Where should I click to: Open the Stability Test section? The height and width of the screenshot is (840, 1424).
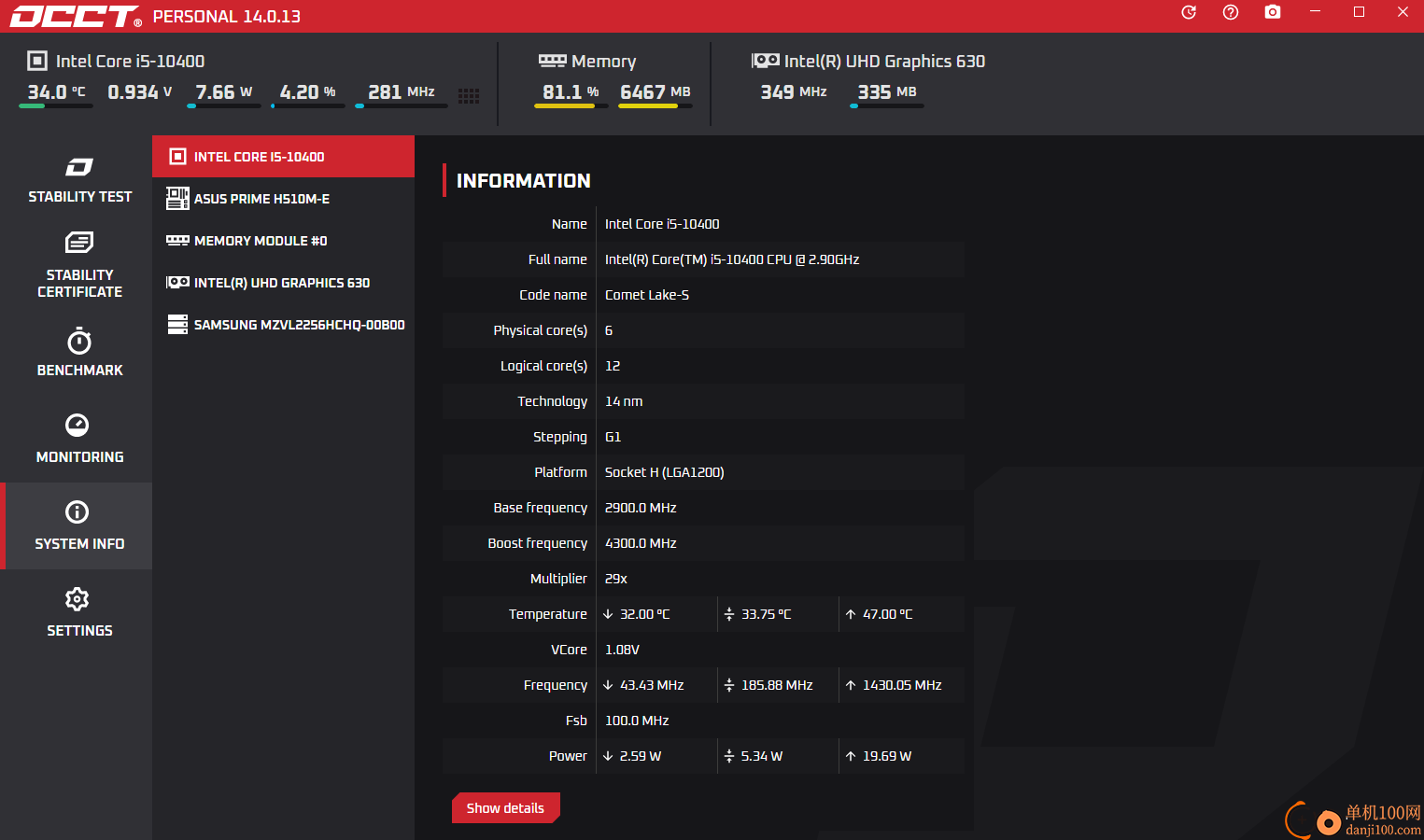click(x=79, y=179)
